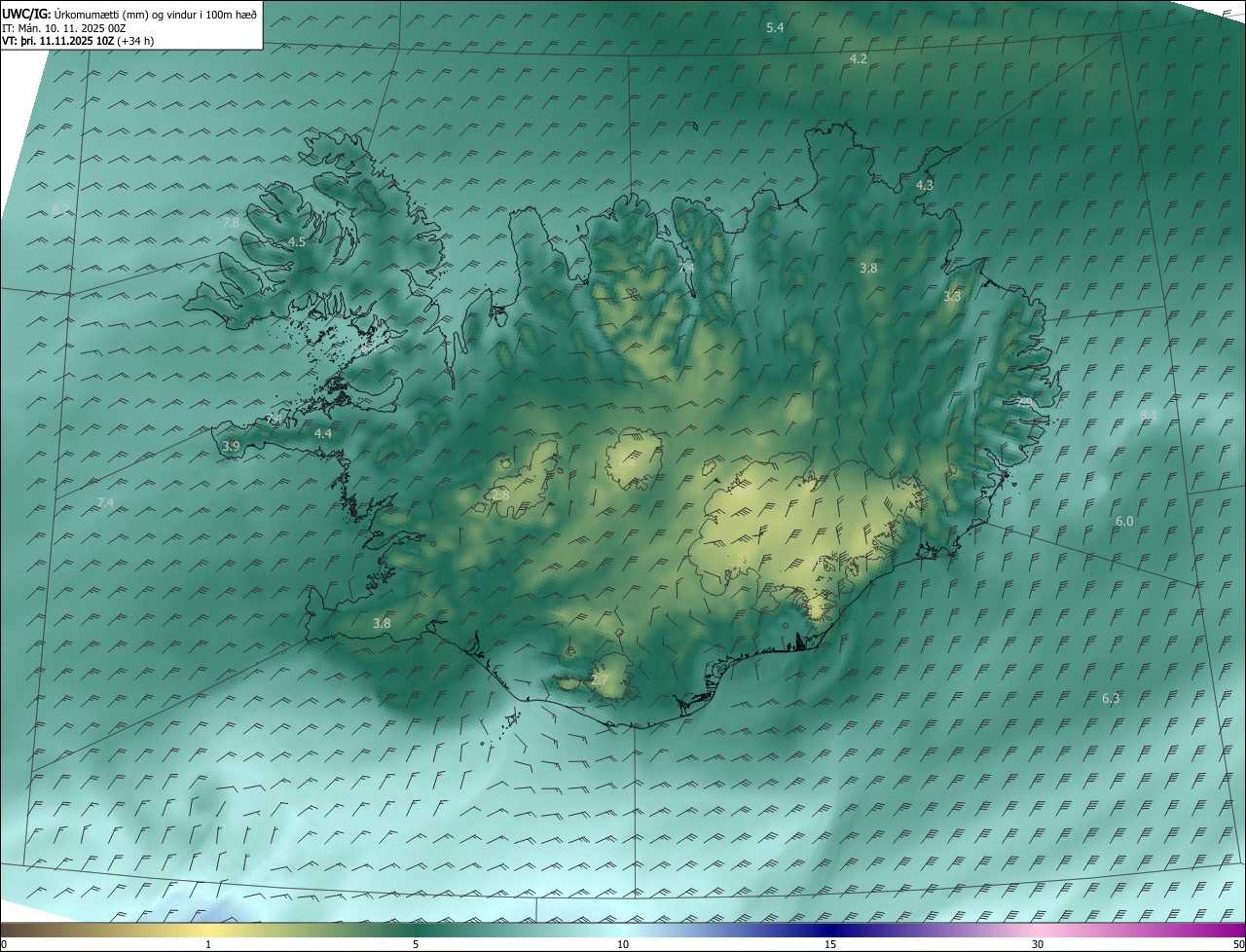Click the 6.0 value label on the map
The height and width of the screenshot is (952, 1246).
[x=1124, y=522]
